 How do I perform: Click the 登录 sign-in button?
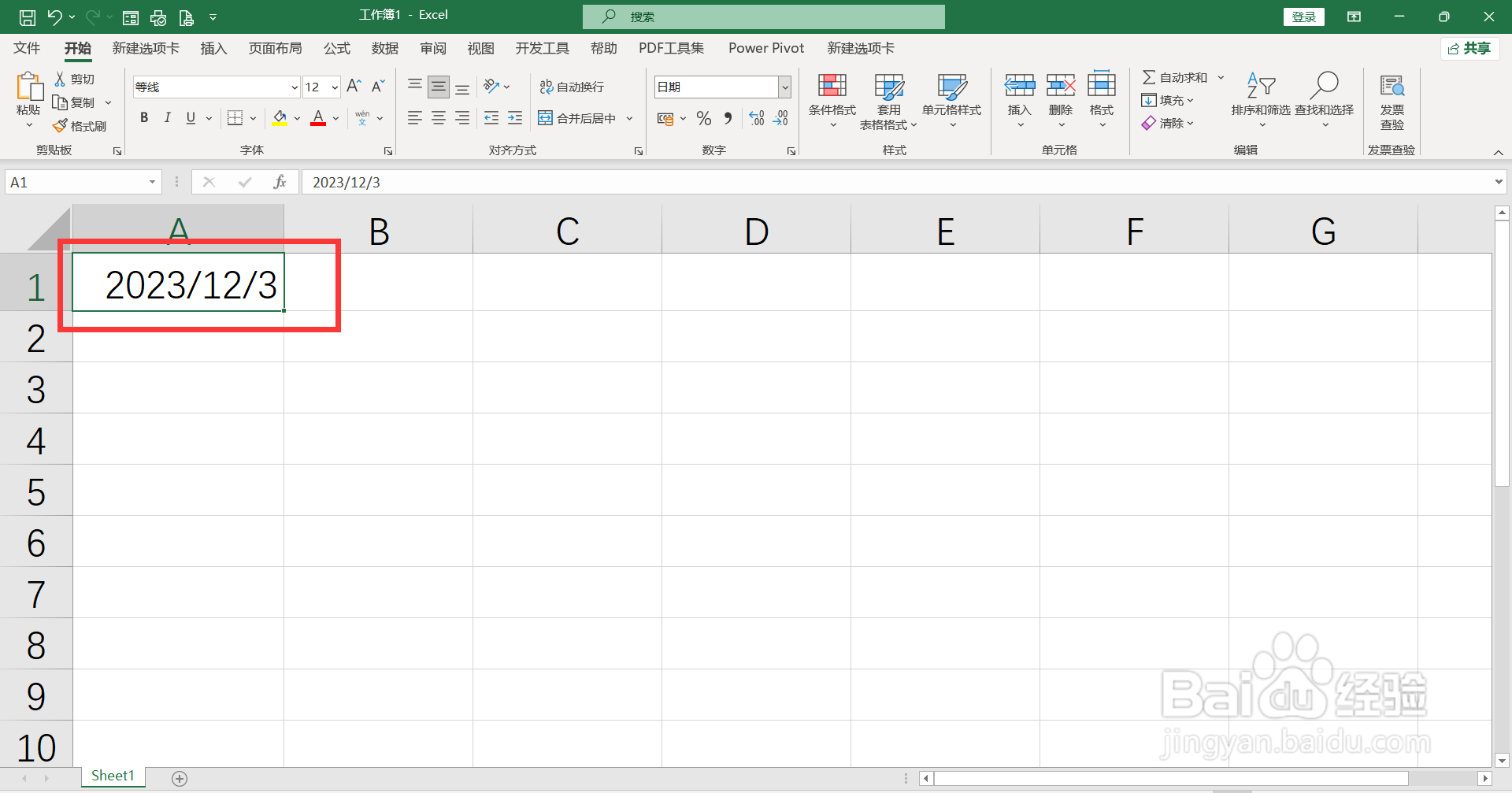coord(1304,17)
